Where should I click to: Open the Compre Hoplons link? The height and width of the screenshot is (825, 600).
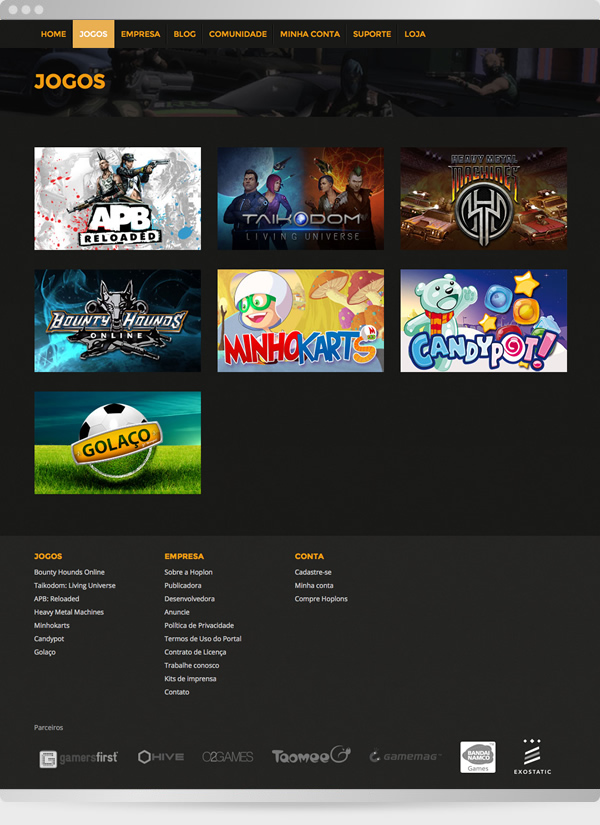[x=321, y=599]
